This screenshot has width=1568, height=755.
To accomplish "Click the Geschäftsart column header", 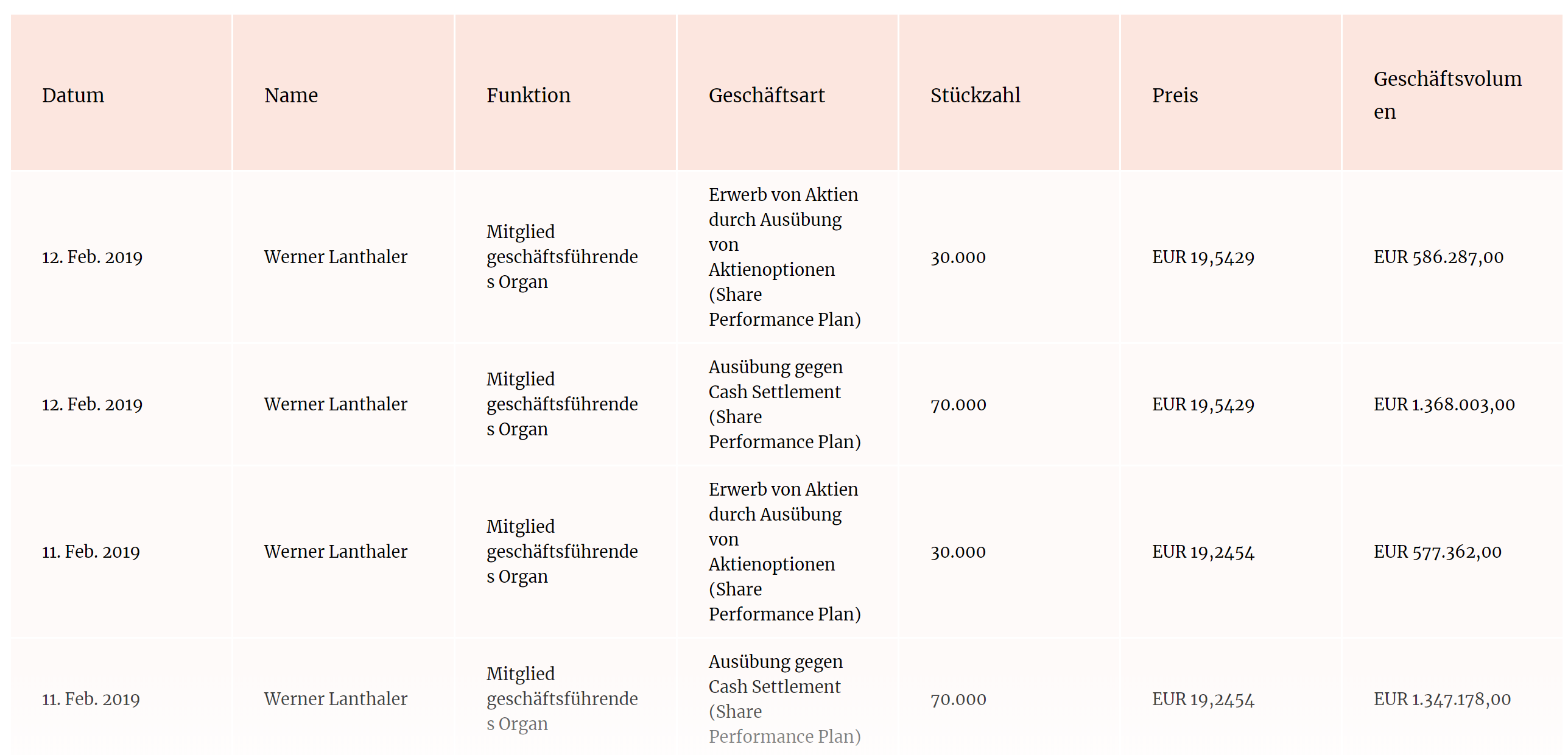I will pyautogui.click(x=766, y=96).
